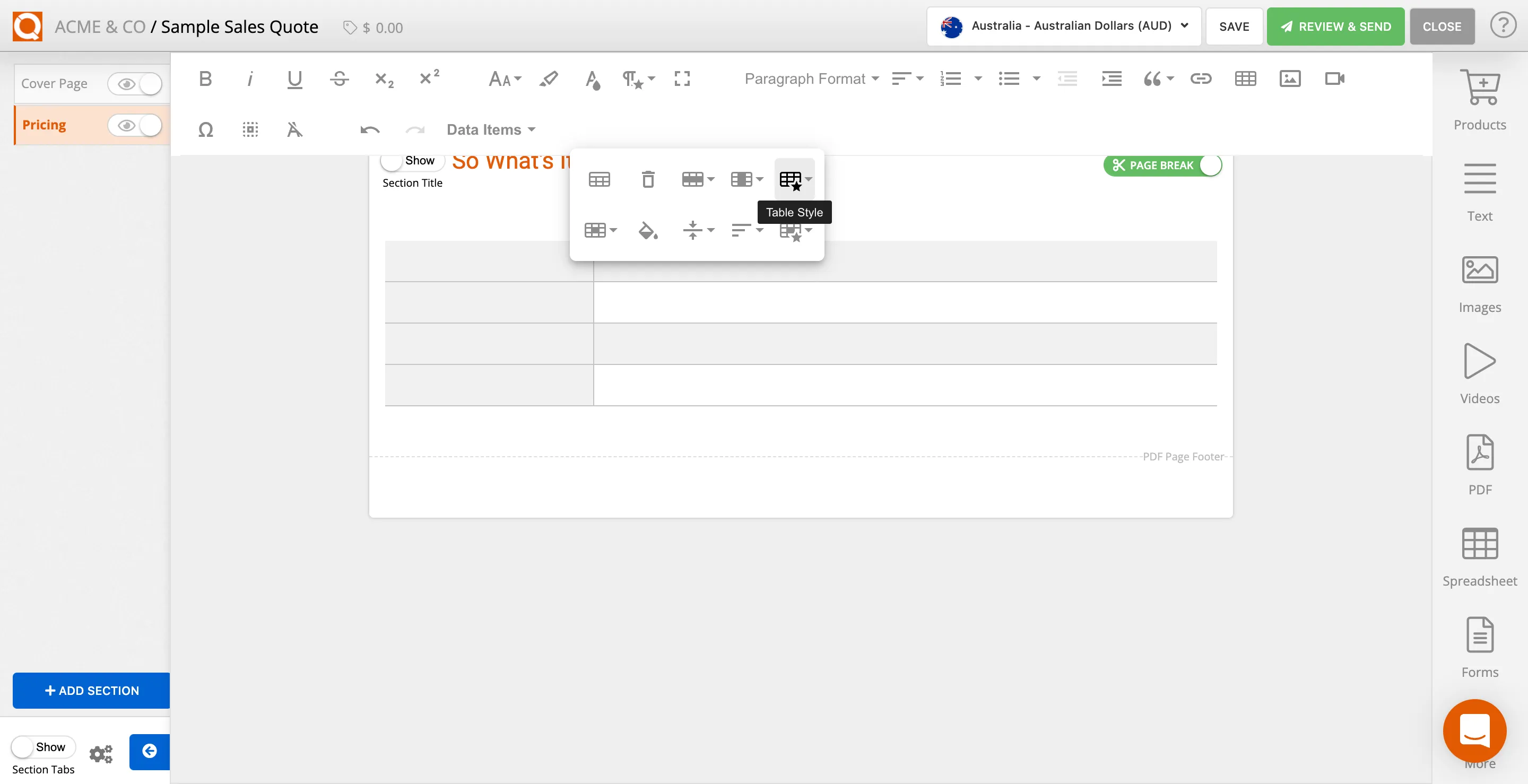Open the Data Items dropdown
1528x784 pixels.
pos(490,129)
